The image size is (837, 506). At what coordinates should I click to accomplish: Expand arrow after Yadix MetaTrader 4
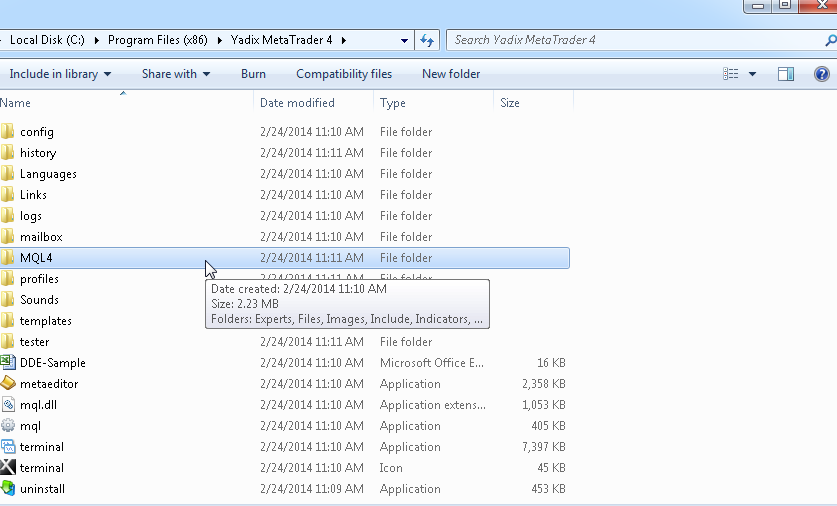343,40
